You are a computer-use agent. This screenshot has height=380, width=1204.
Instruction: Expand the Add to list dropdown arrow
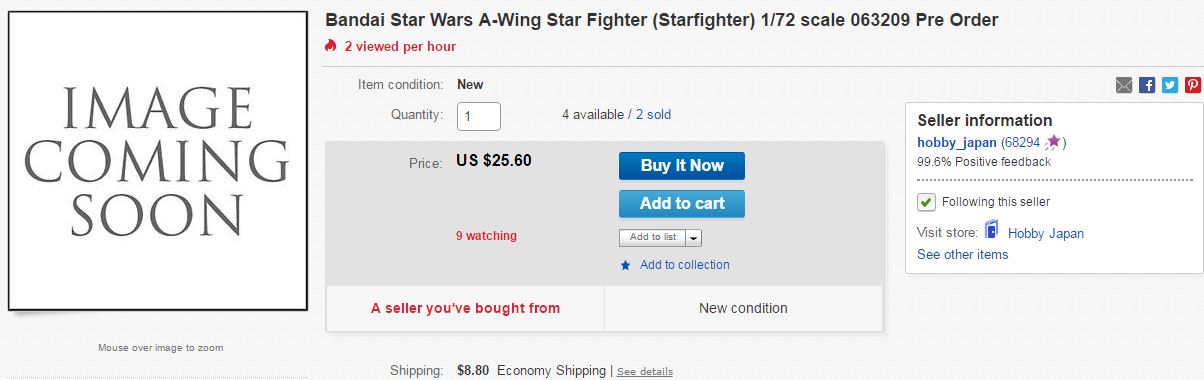(x=694, y=237)
